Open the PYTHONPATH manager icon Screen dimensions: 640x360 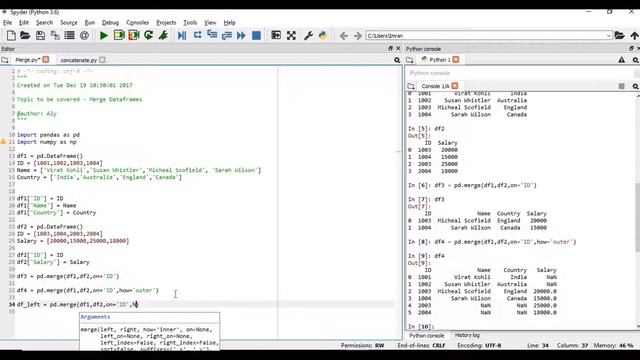point(323,36)
